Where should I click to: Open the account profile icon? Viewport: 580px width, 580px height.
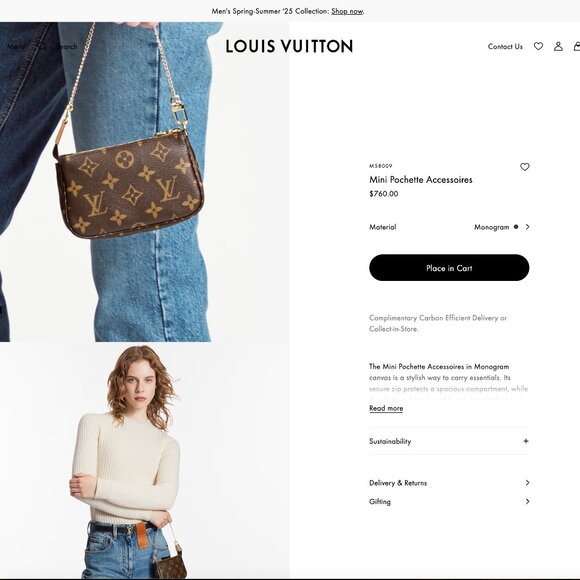558,46
